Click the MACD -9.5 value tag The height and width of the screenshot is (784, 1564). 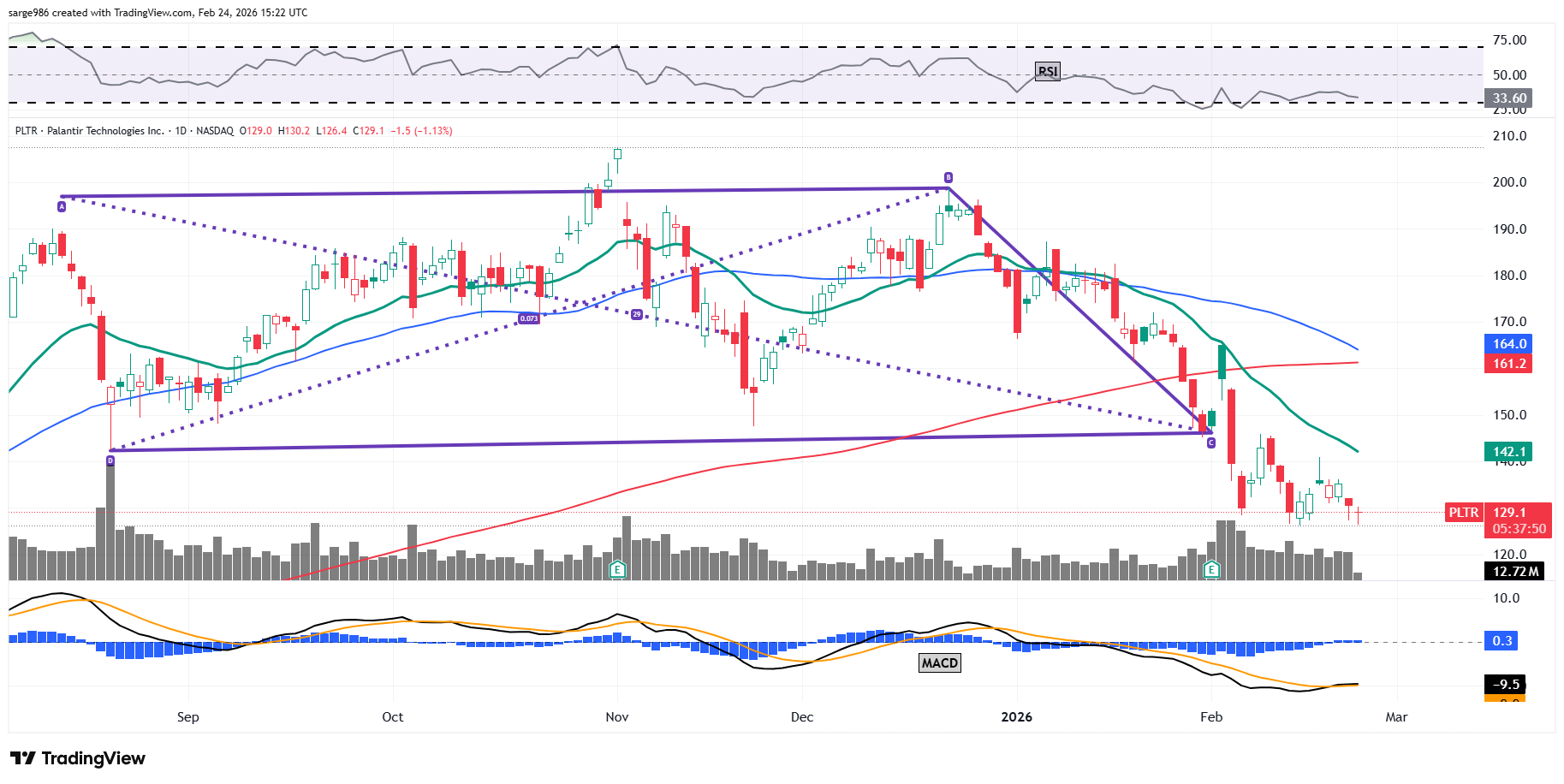pos(1506,684)
